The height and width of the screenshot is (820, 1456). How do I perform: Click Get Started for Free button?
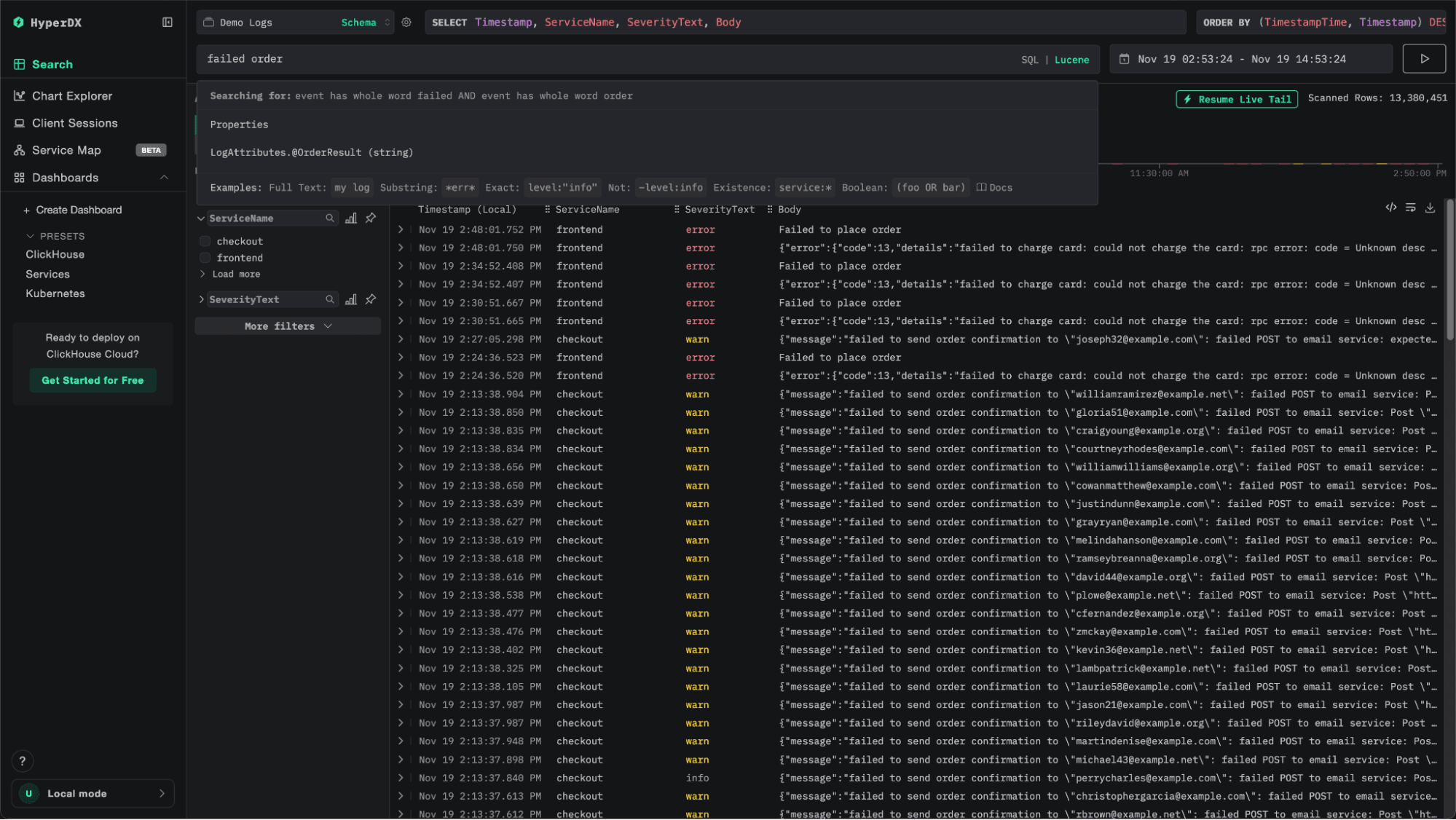point(93,380)
